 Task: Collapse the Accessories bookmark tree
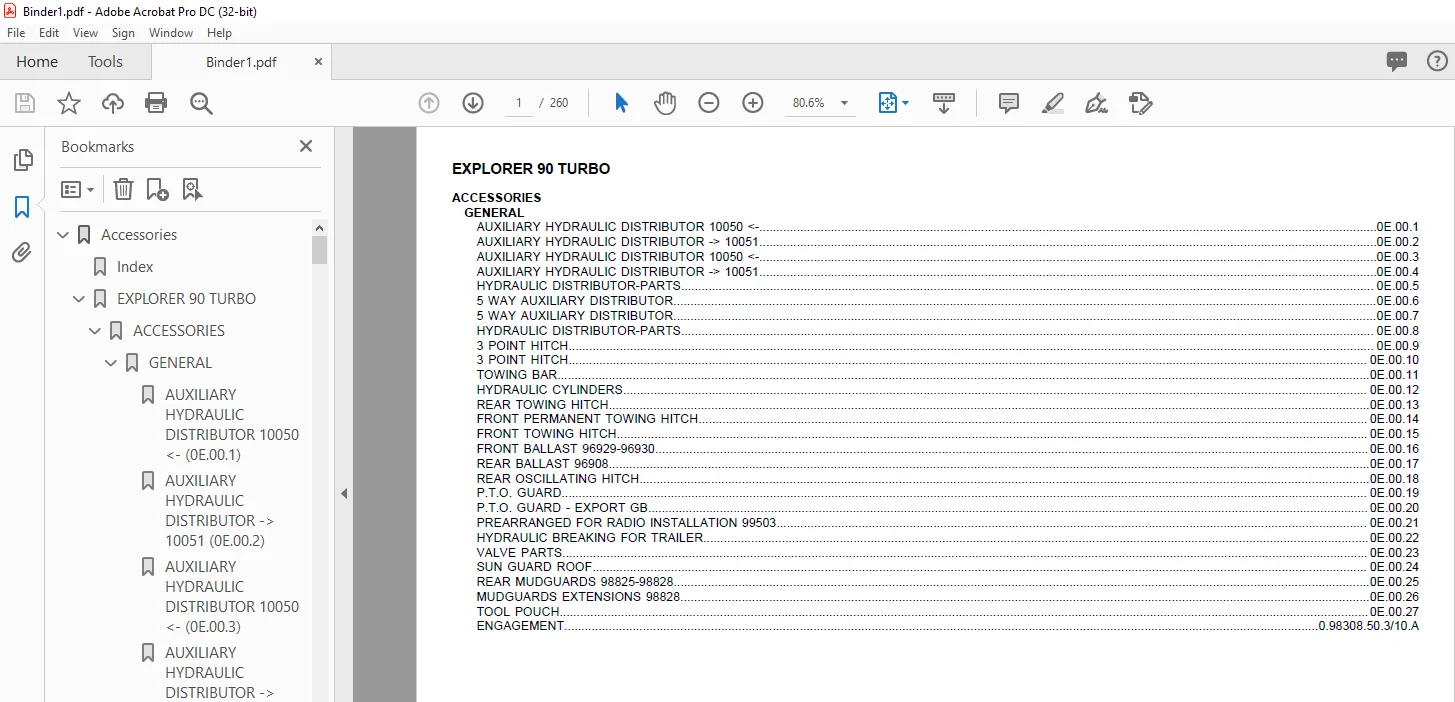pyautogui.click(x=64, y=235)
